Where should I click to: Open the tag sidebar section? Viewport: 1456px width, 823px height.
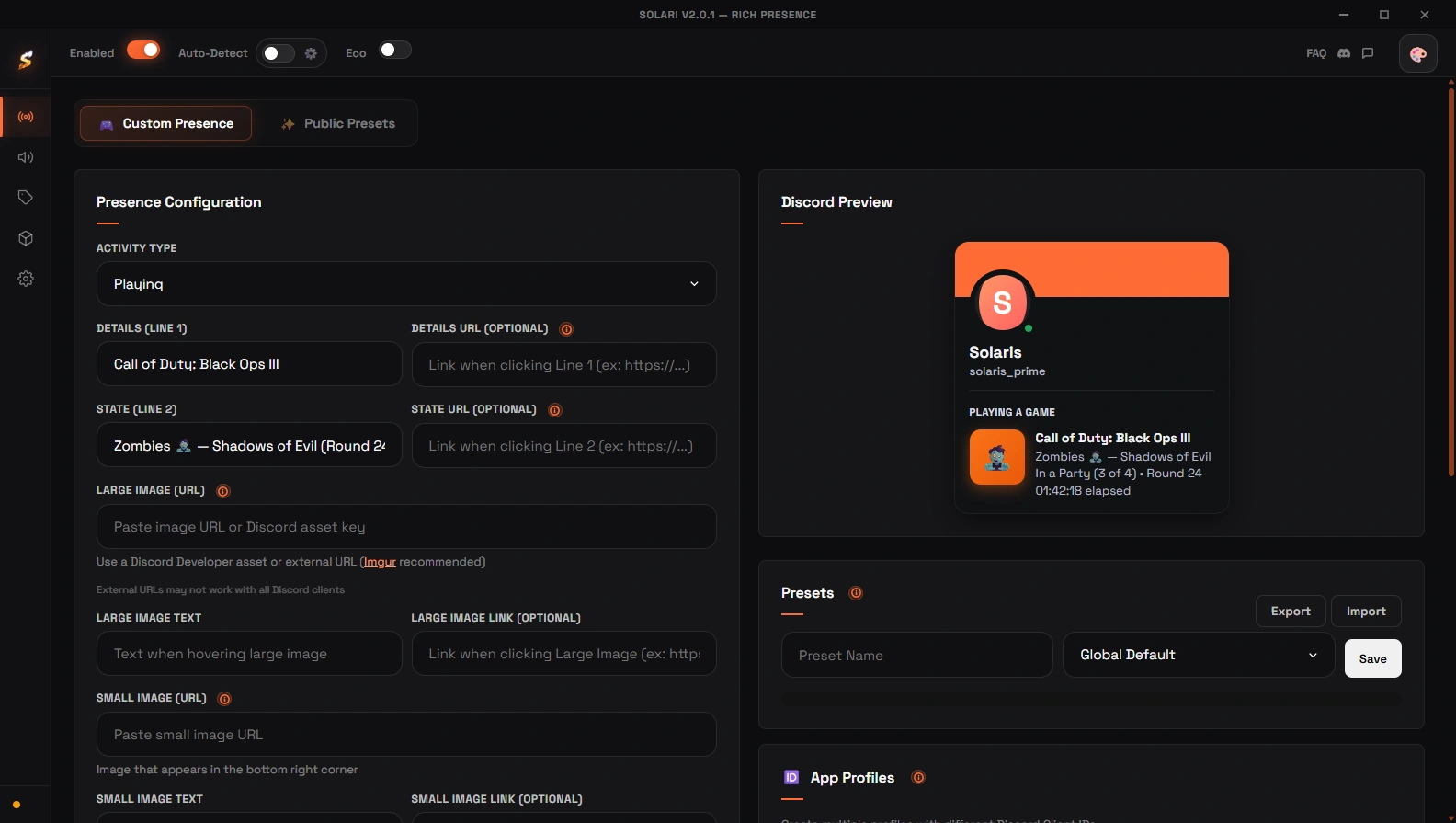coord(26,198)
